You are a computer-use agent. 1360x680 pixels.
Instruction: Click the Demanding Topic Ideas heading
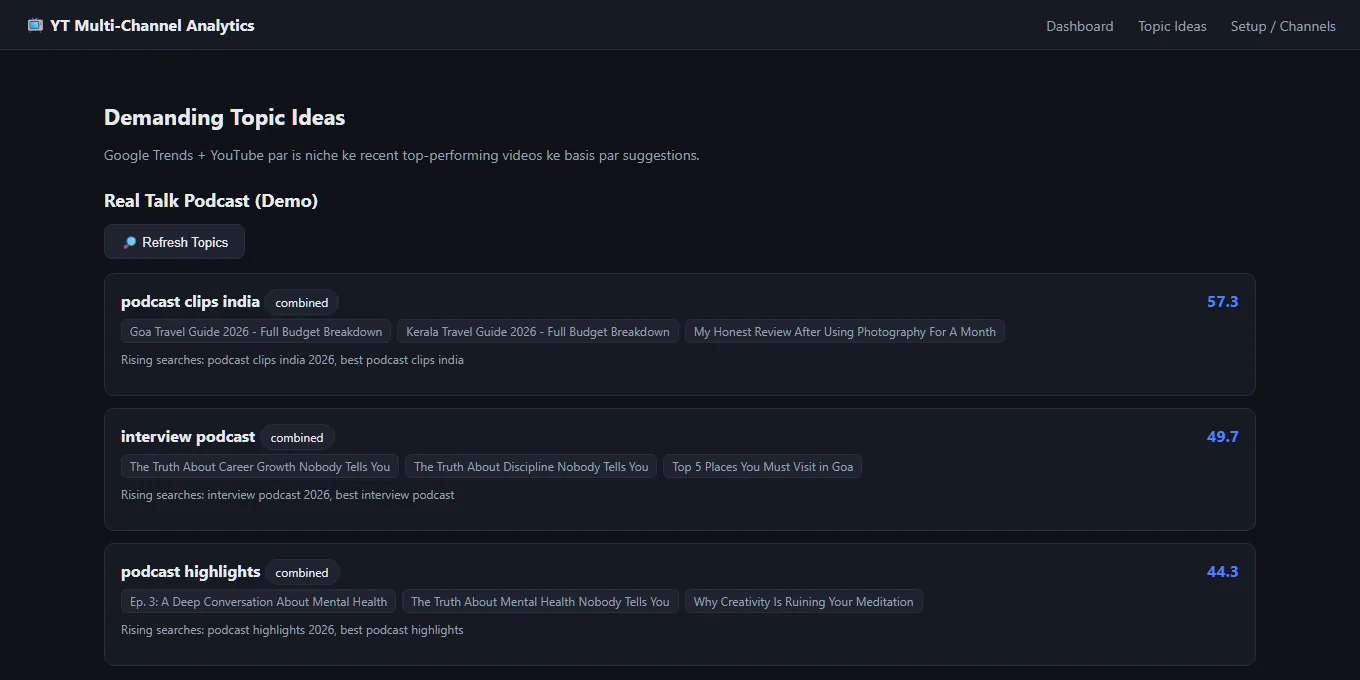225,117
